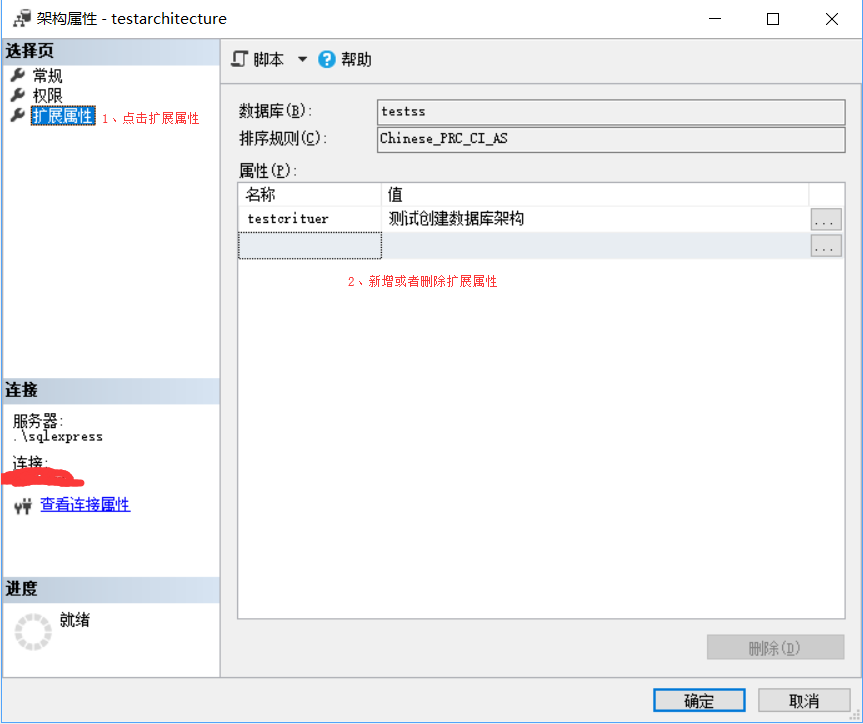Click the empty property name cell
The width and height of the screenshot is (863, 724).
click(x=310, y=246)
